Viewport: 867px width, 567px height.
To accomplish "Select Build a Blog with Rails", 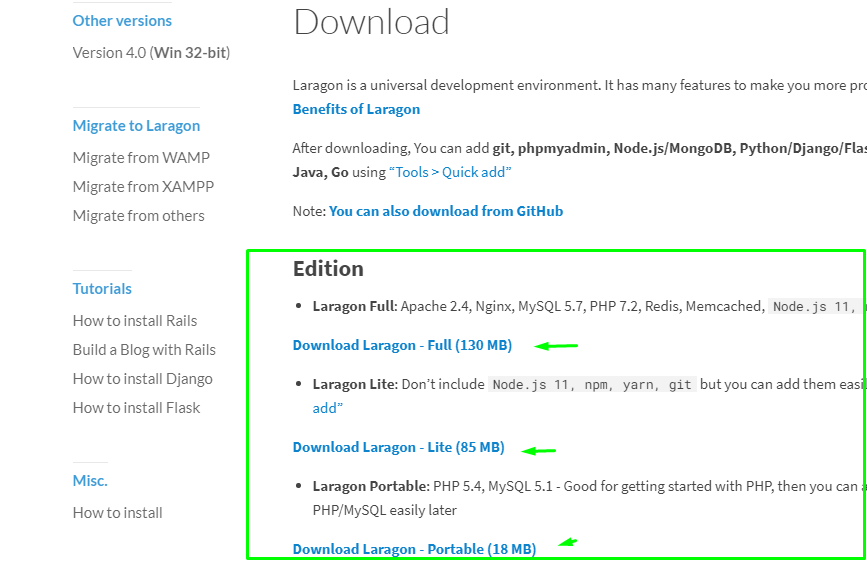I will tap(144, 349).
